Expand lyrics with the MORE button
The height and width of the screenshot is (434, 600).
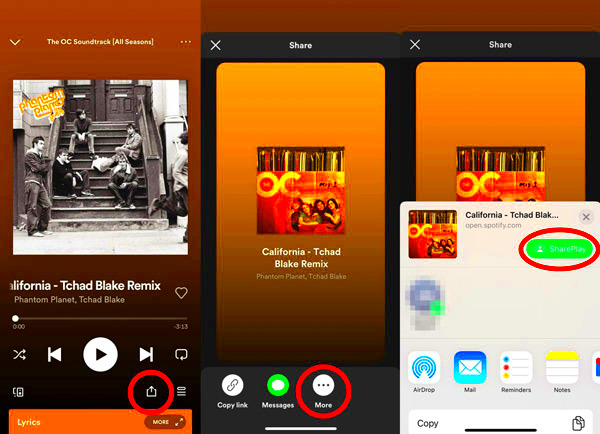pyautogui.click(x=165, y=422)
